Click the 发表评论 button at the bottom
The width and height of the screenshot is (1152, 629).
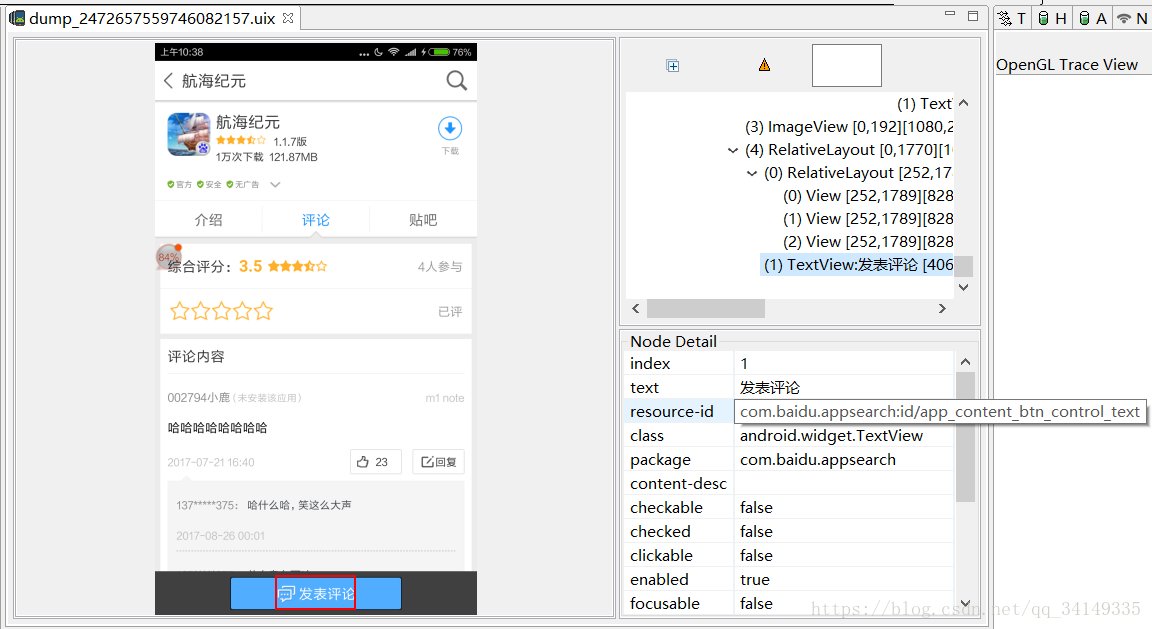(x=316, y=593)
